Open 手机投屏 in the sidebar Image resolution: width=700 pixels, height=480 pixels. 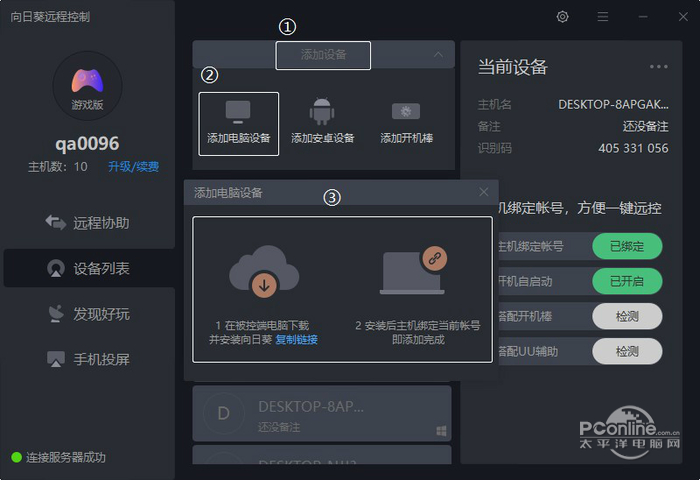pyautogui.click(x=89, y=359)
